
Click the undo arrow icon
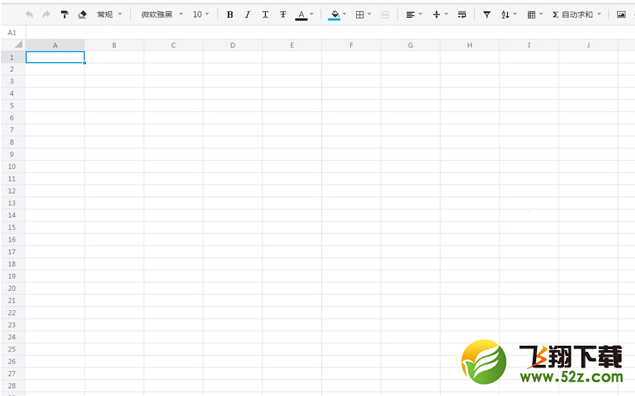(29, 15)
